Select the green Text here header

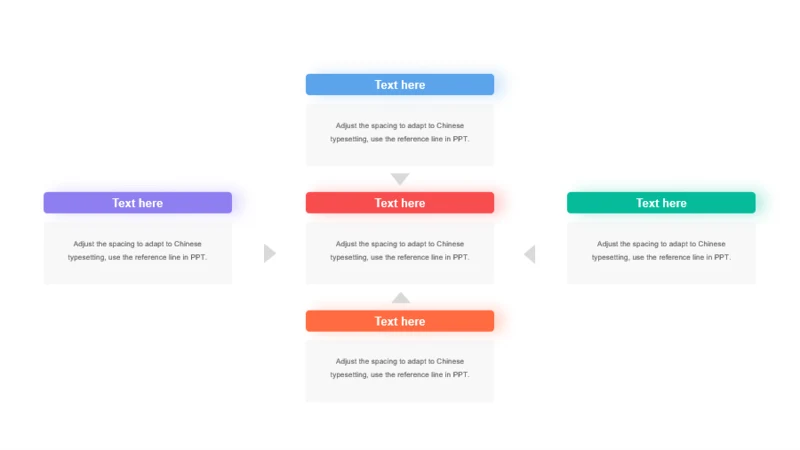[661, 203]
